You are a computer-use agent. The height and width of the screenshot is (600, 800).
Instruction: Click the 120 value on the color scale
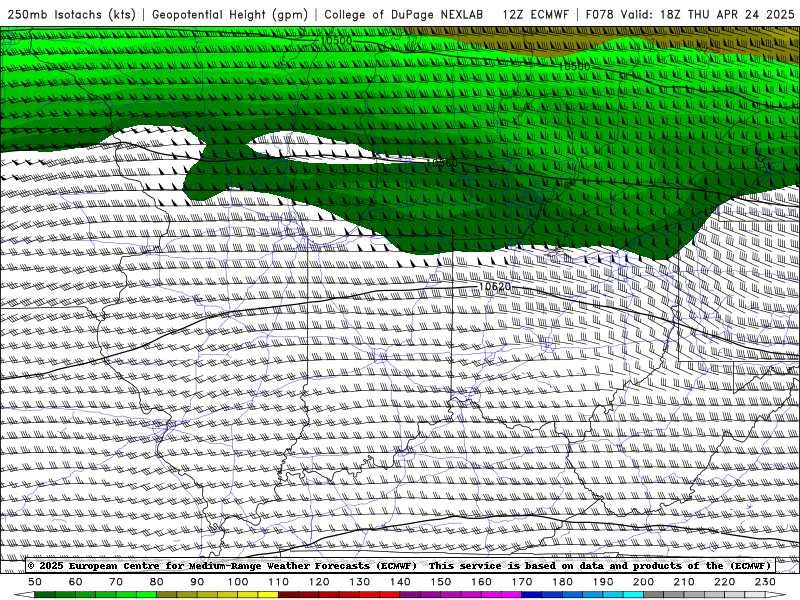(x=319, y=582)
